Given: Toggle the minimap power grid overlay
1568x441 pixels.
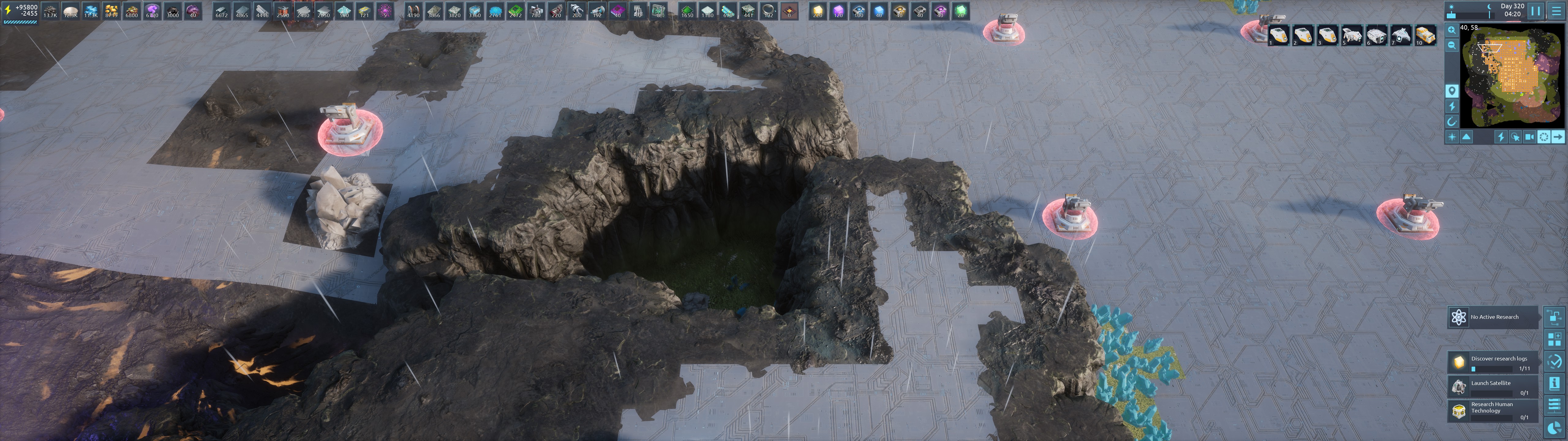Looking at the screenshot, I should [1452, 107].
